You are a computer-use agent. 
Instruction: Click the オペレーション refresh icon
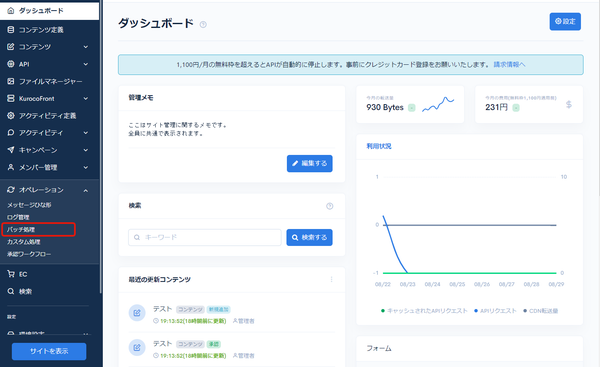(11, 190)
